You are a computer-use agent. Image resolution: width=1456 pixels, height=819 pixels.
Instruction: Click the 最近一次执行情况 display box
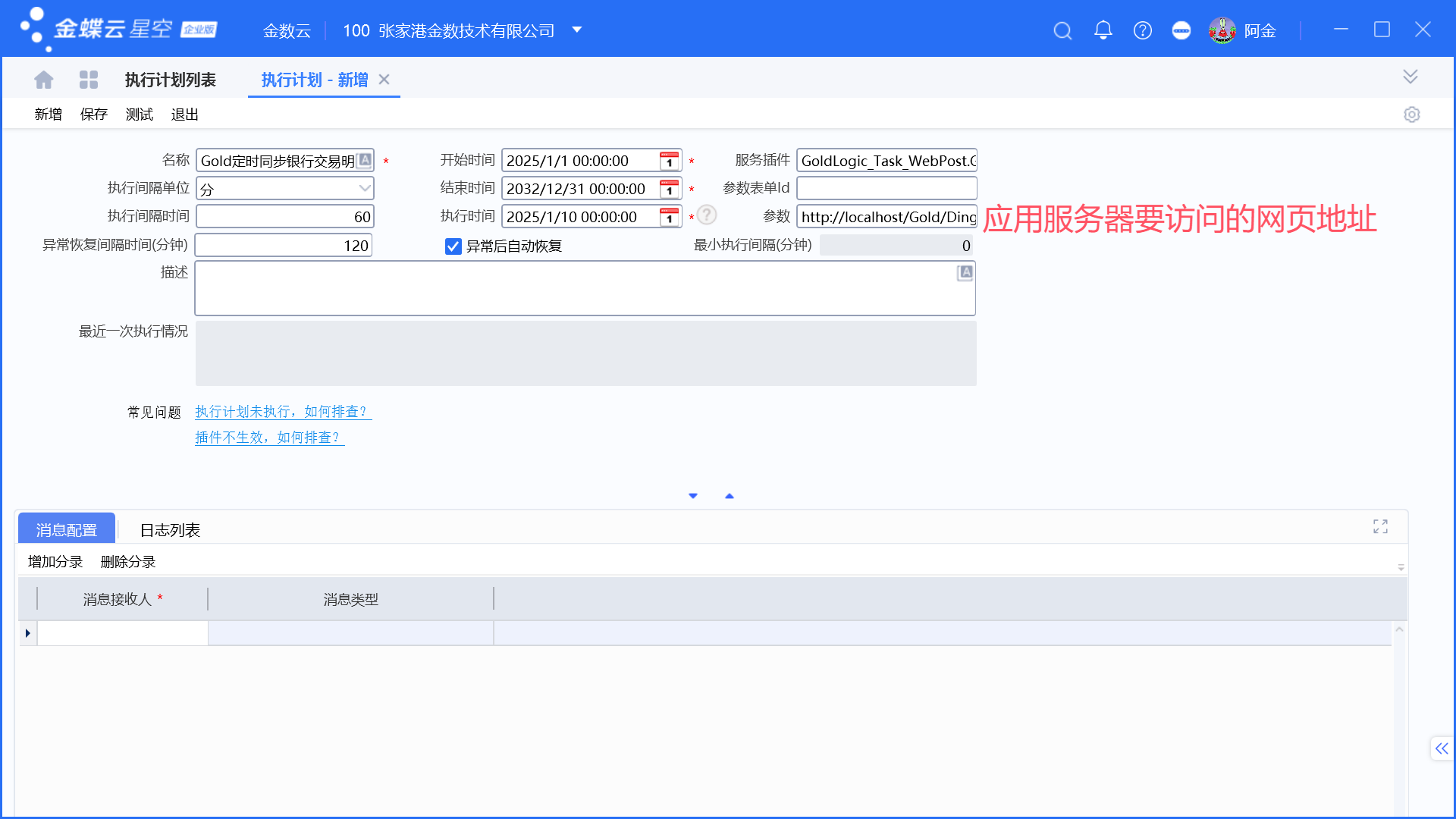[x=585, y=353]
